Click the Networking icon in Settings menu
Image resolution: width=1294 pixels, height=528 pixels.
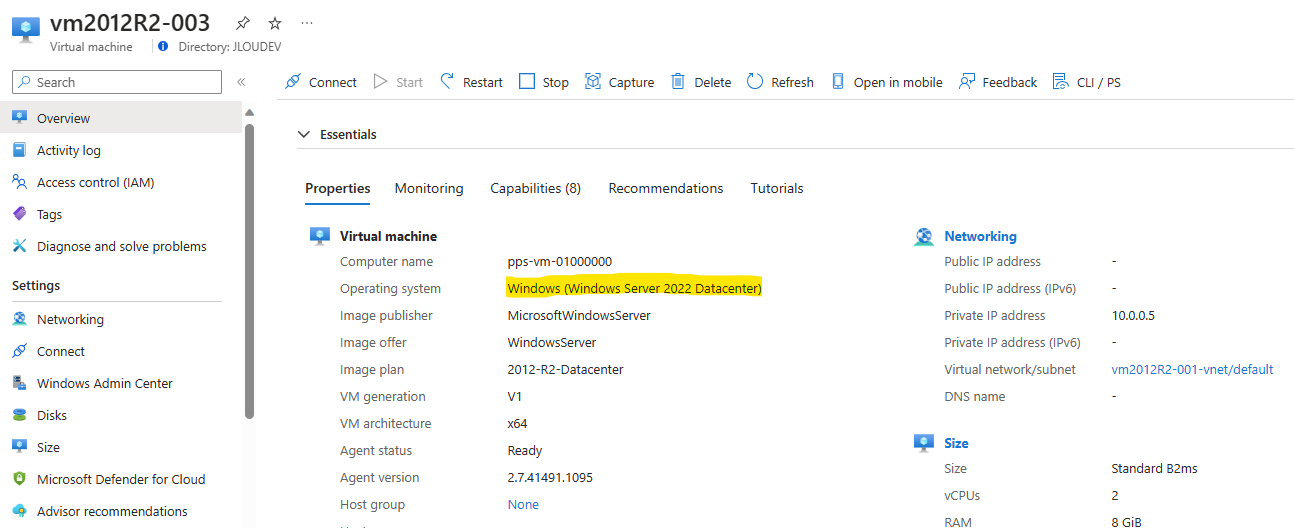(19, 319)
